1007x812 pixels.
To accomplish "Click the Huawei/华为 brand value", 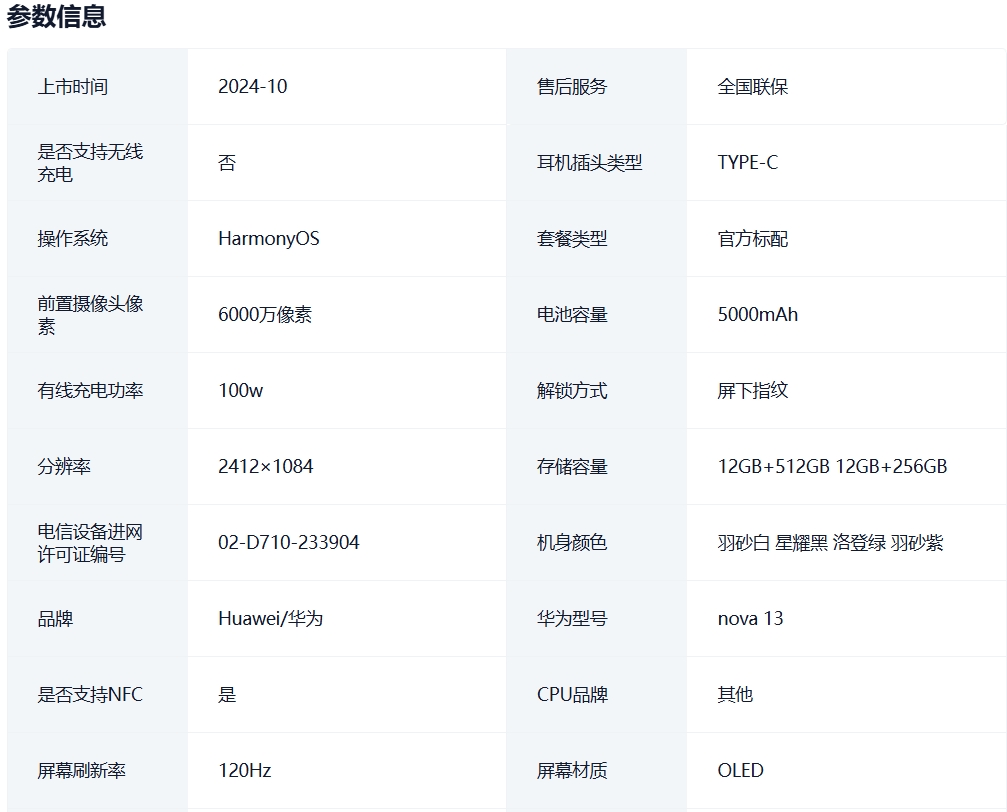I will [x=270, y=619].
